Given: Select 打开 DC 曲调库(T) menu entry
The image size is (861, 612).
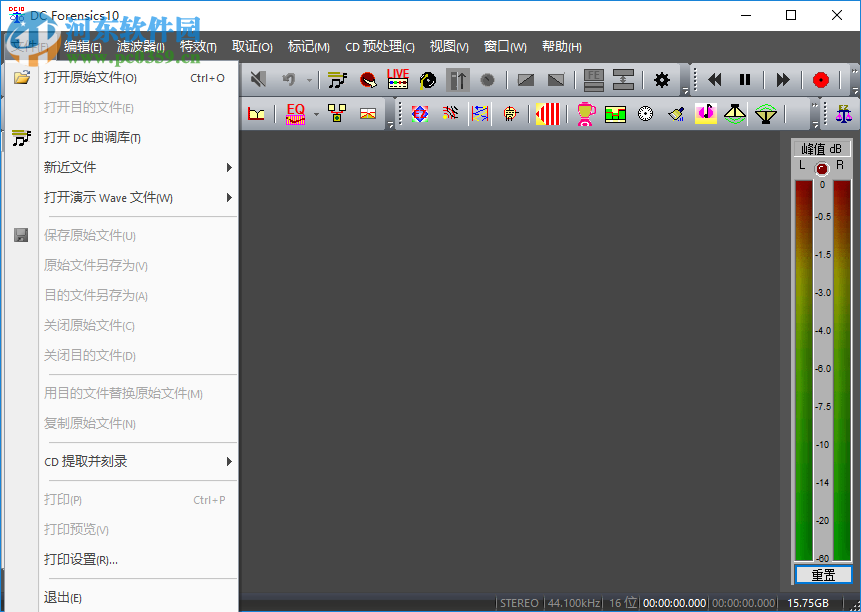Looking at the screenshot, I should 122,137.
